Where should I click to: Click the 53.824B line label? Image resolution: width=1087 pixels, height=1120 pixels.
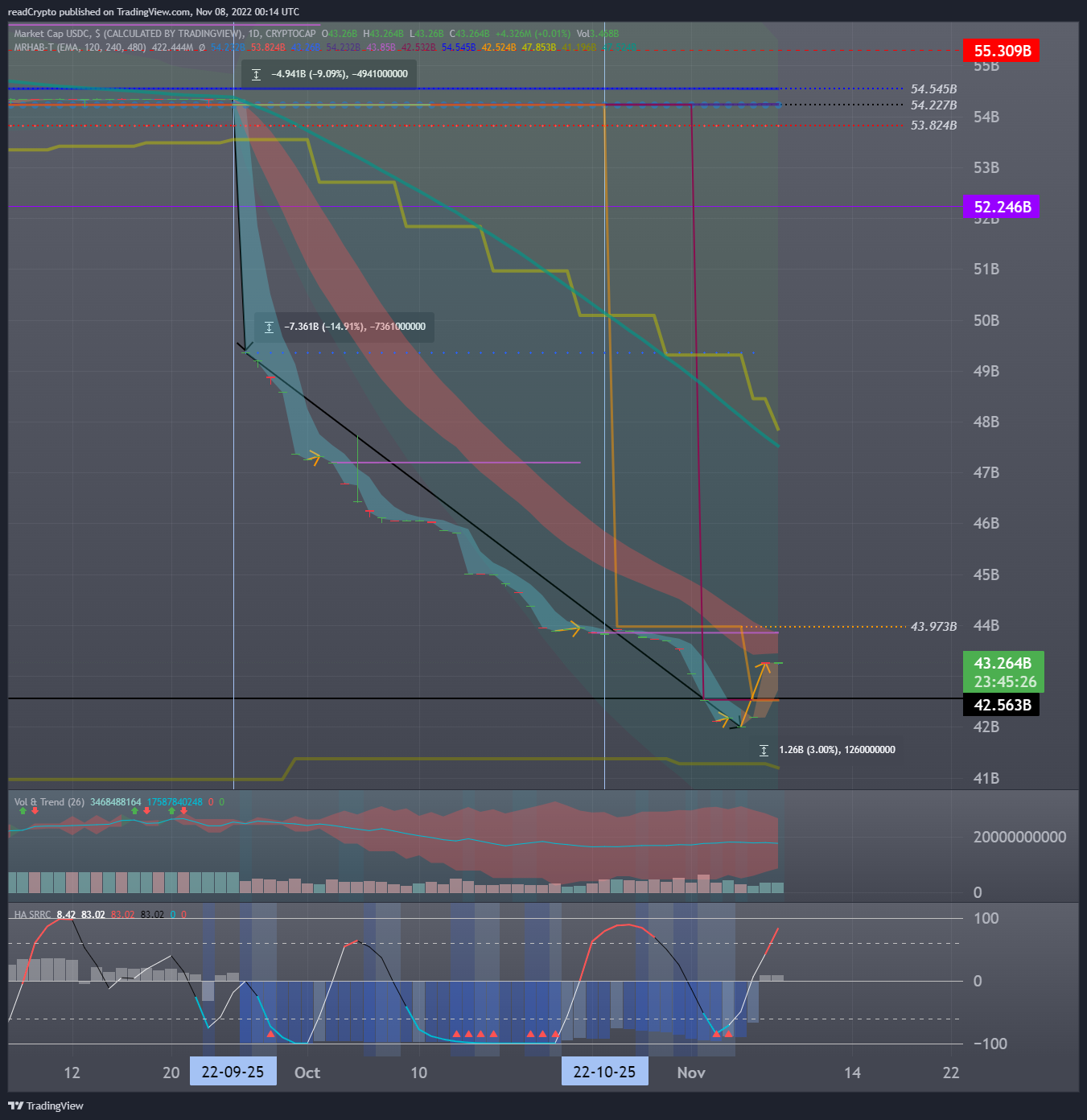(933, 126)
